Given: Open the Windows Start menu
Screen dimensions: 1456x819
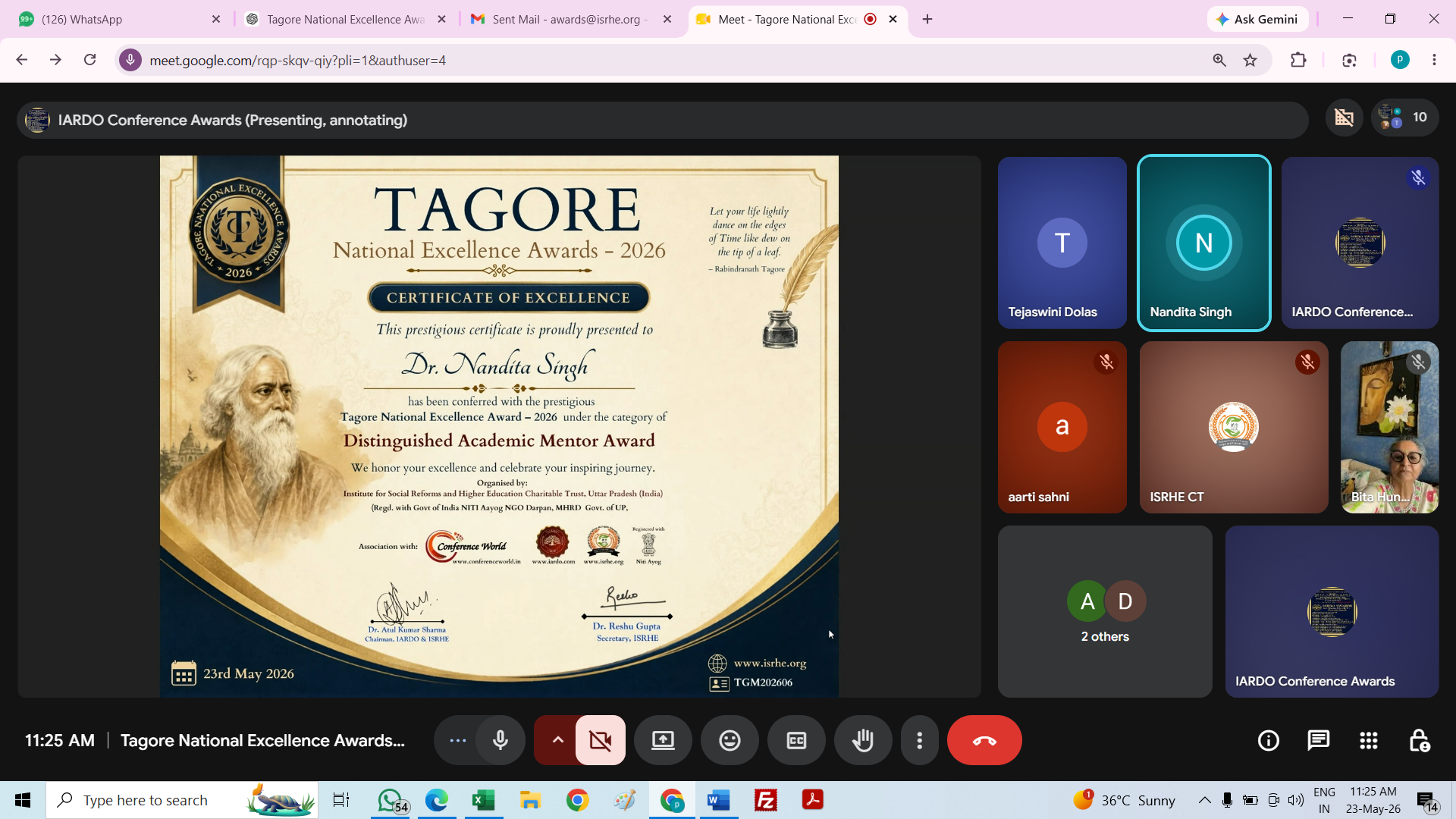Looking at the screenshot, I should [x=23, y=800].
